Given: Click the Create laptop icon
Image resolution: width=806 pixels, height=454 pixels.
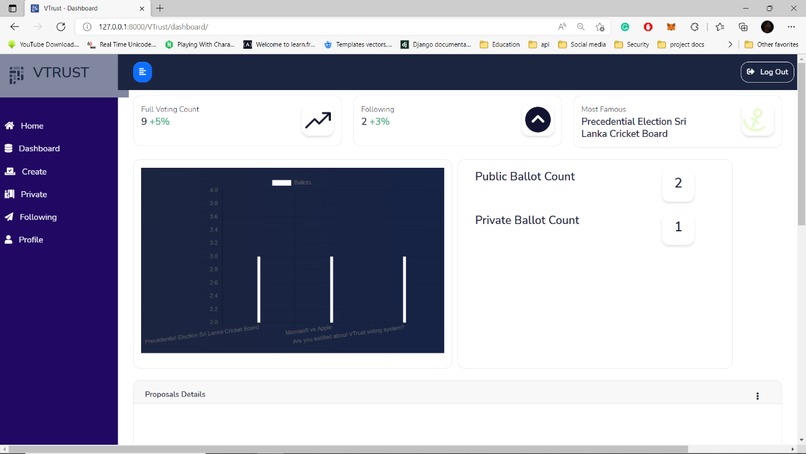Looking at the screenshot, I should (x=10, y=171).
